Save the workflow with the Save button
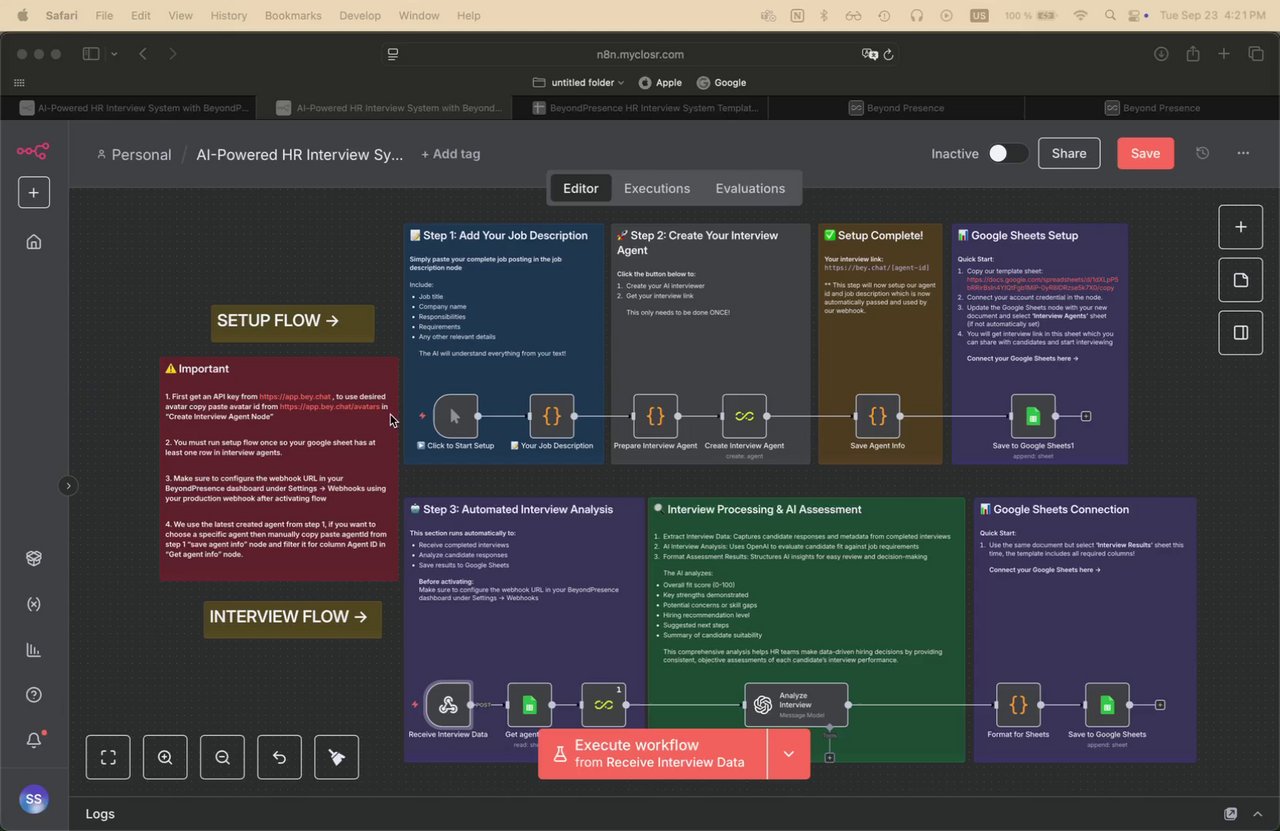This screenshot has height=831, width=1280. (x=1145, y=153)
